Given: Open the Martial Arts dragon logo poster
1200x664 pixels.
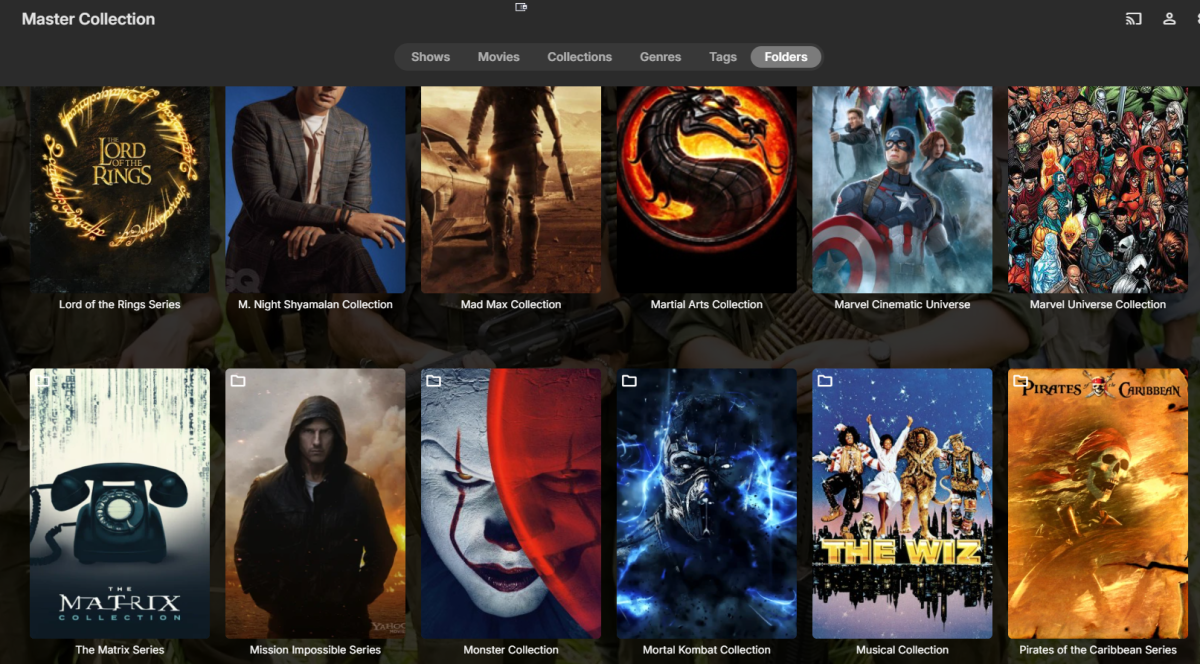Looking at the screenshot, I should click(x=707, y=190).
